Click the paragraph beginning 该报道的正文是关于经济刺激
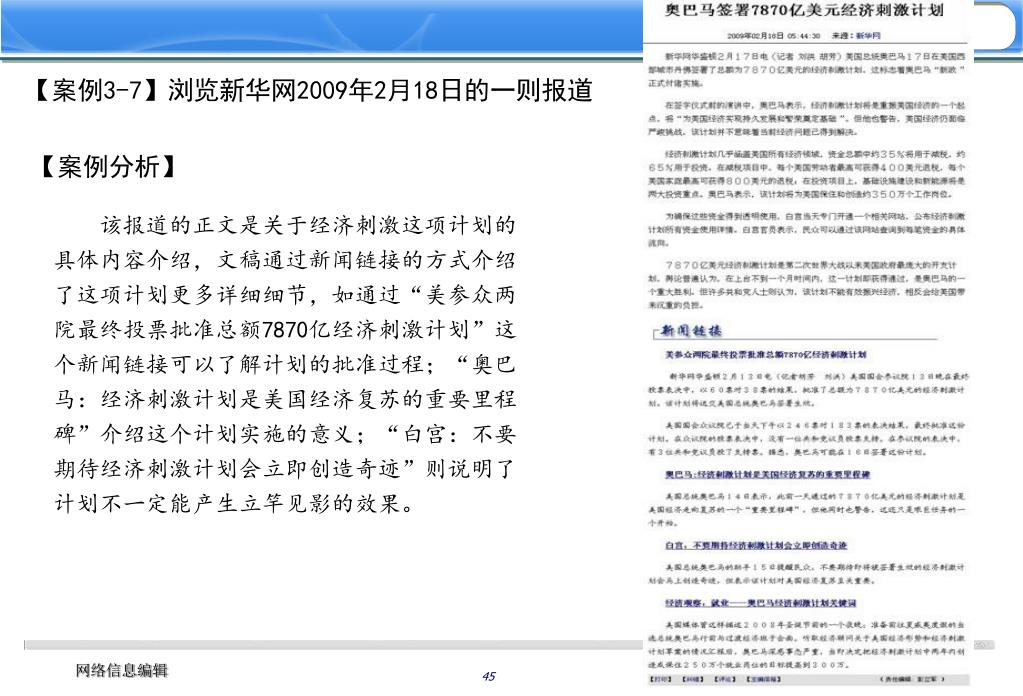 click(x=285, y=364)
